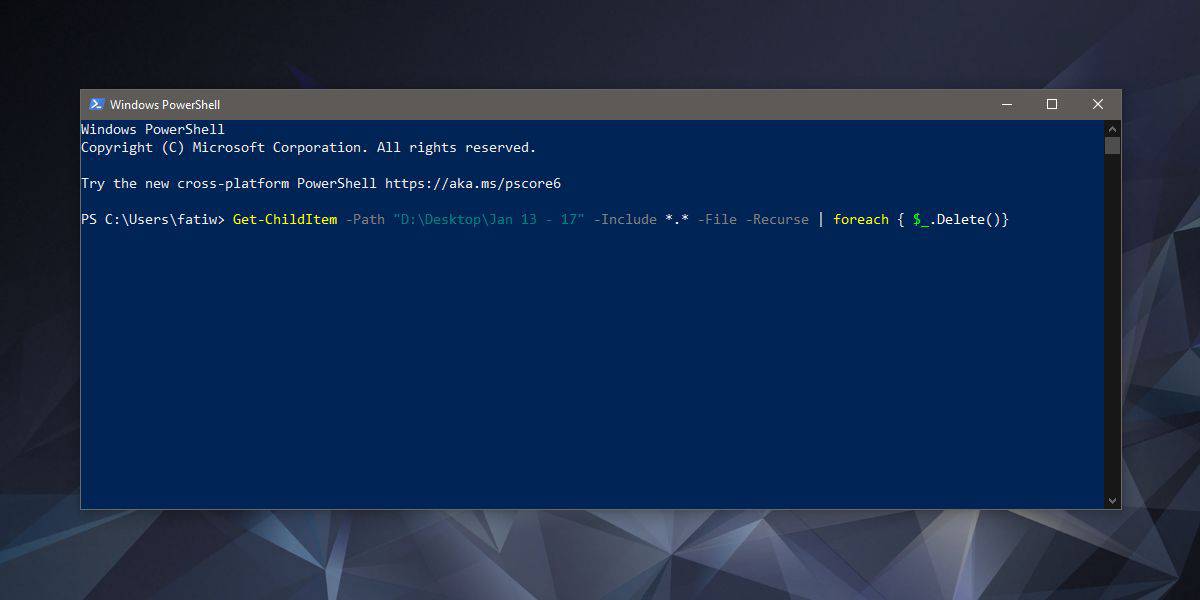Maximize the Windows PowerShell window
Screen dimensions: 1200x600
(1052, 104)
